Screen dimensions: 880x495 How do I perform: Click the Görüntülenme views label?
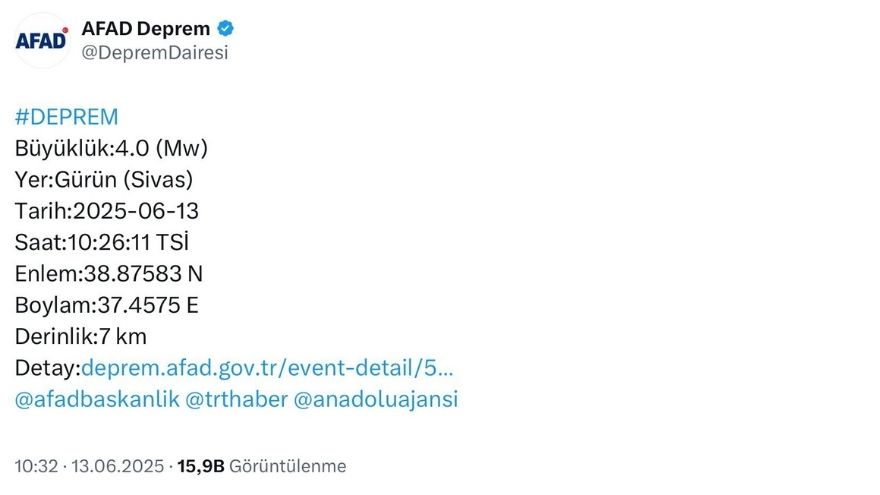click(x=288, y=466)
